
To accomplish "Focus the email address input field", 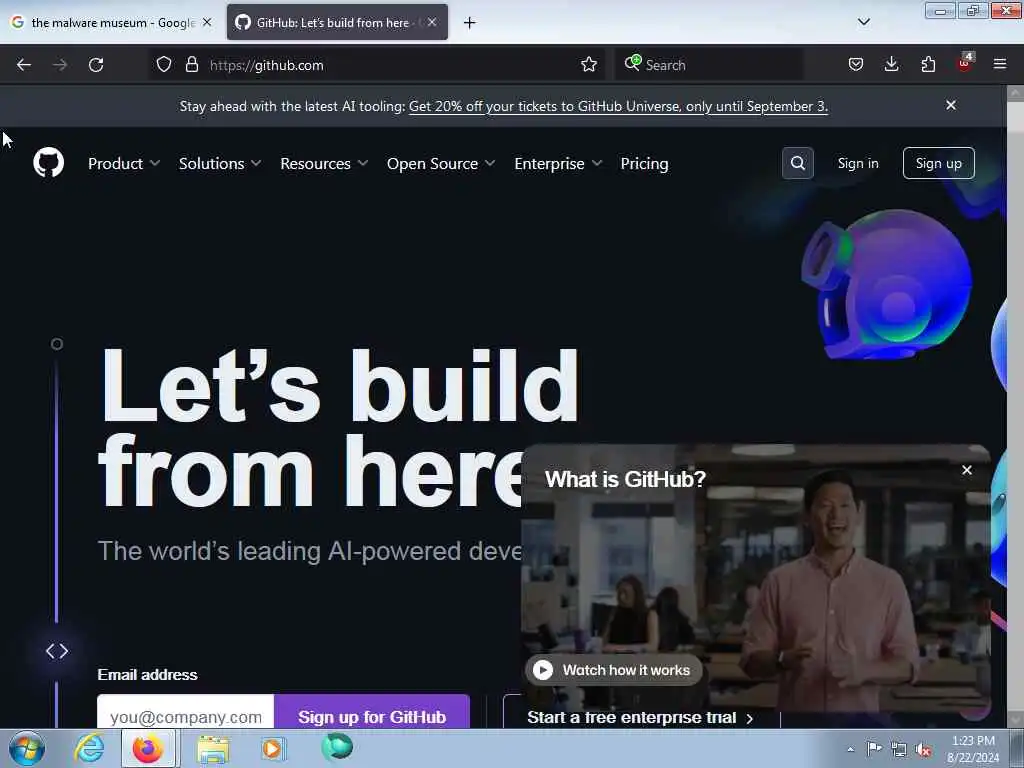I will [185, 712].
